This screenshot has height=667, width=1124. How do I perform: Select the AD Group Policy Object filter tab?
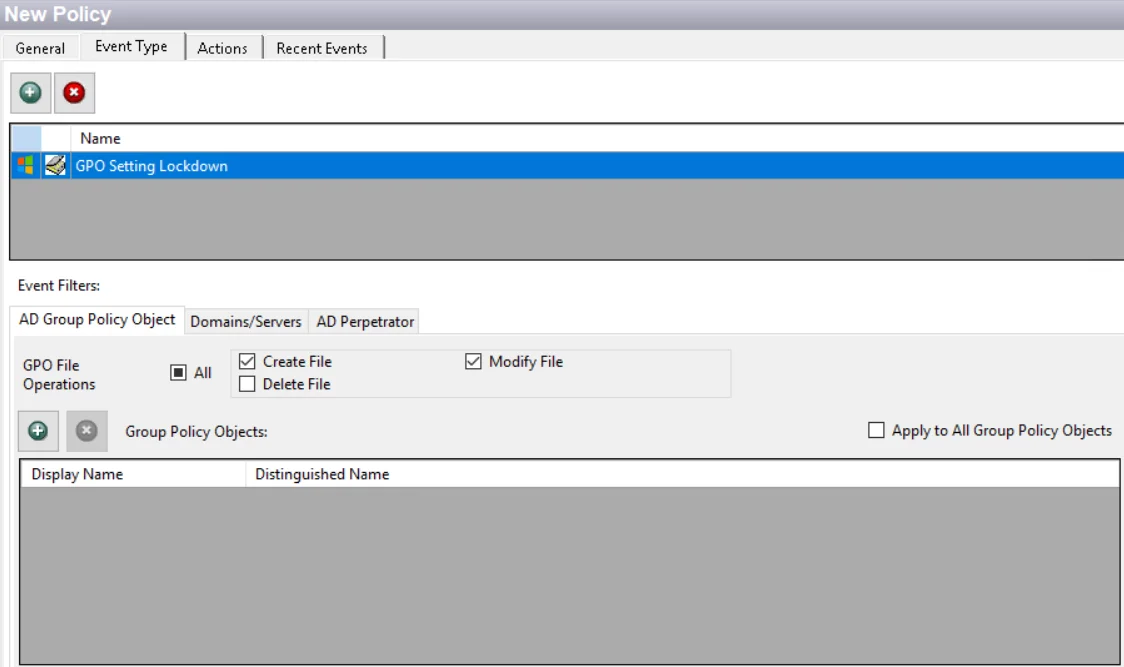click(97, 320)
